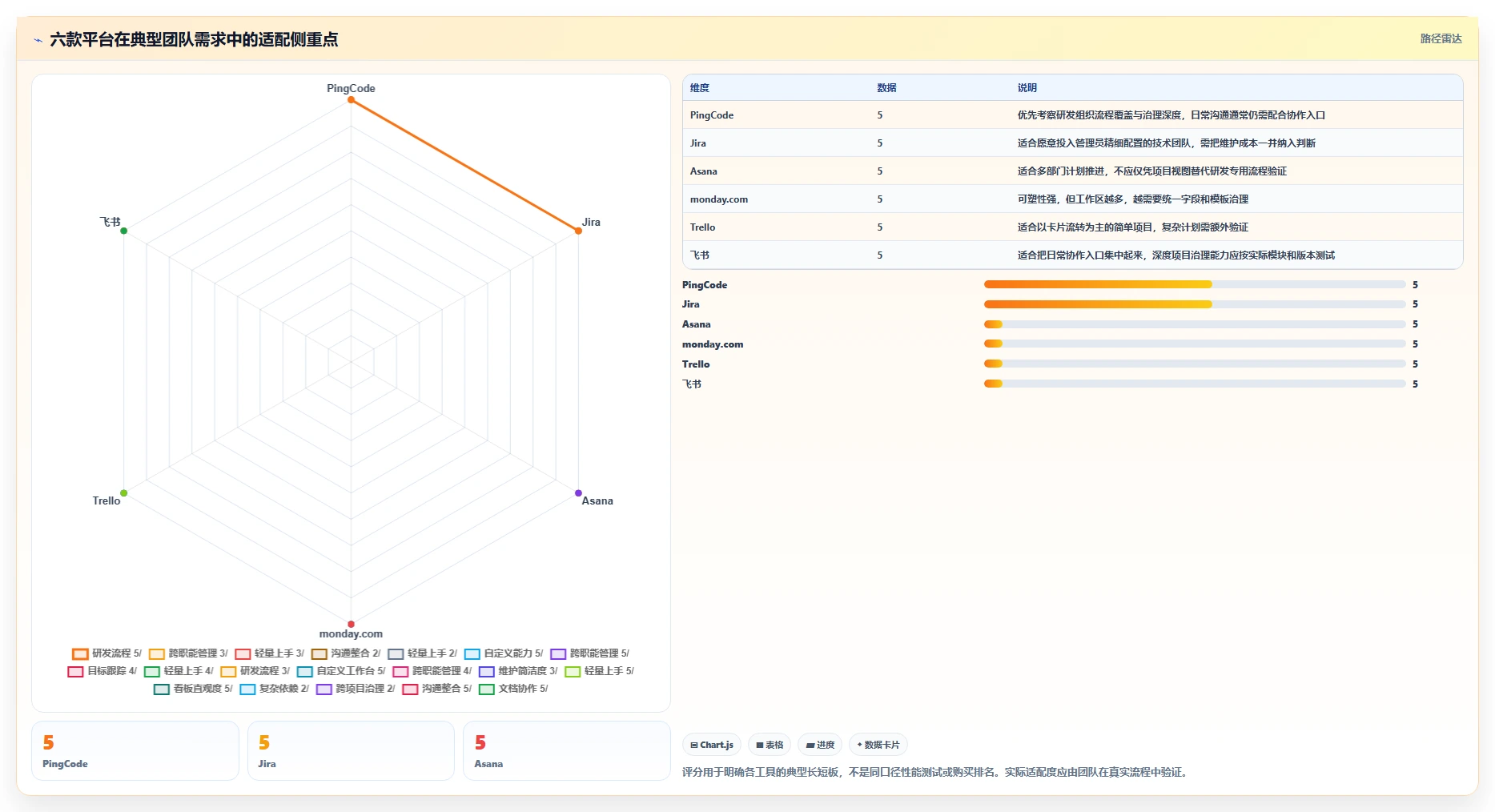
Task: Click the 说明 table column header
Action: (x=1027, y=88)
